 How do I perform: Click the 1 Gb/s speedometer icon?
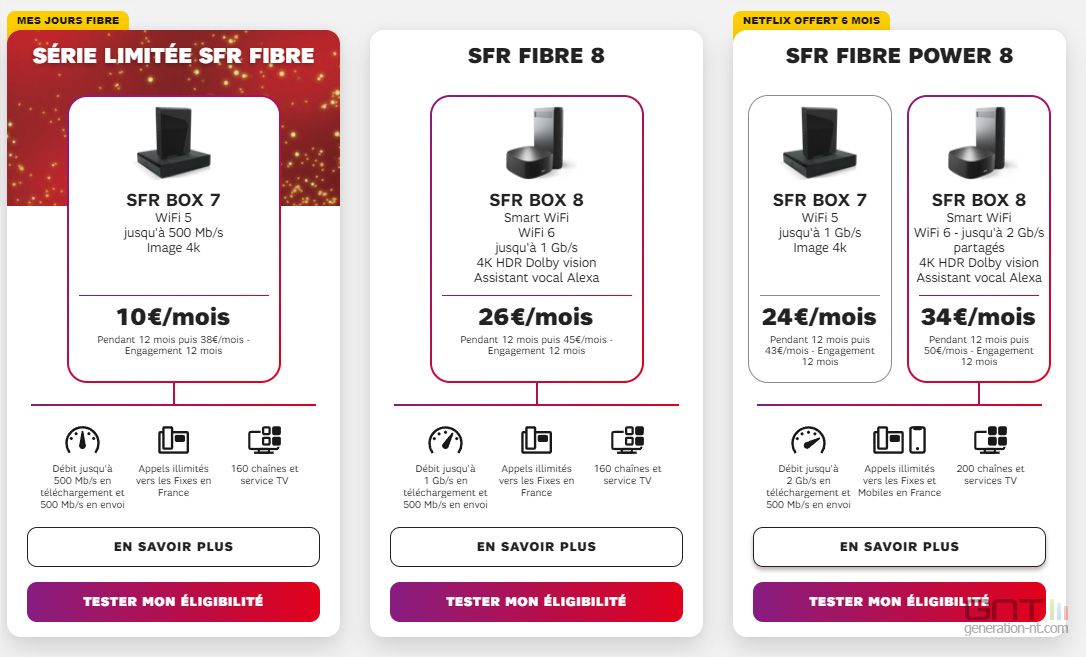[x=445, y=440]
